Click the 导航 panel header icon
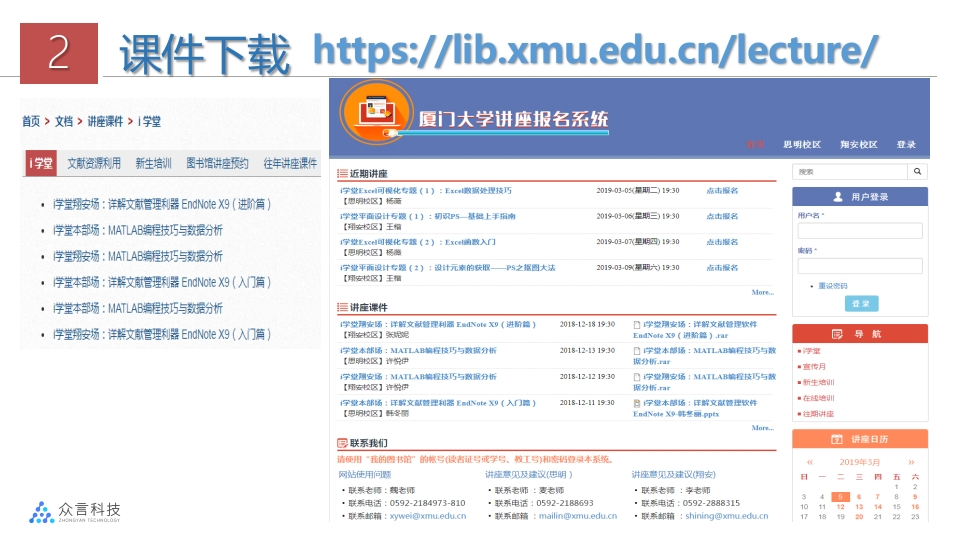960x540 pixels. coord(837,334)
